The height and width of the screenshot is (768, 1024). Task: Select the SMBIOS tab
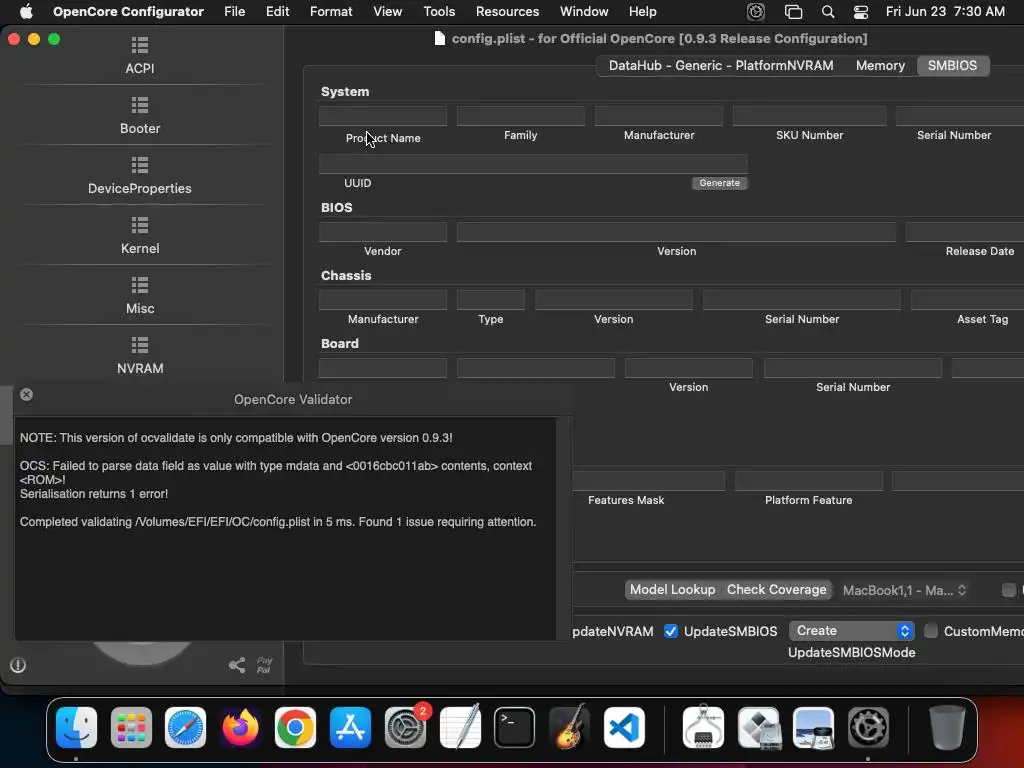pyautogui.click(x=953, y=65)
